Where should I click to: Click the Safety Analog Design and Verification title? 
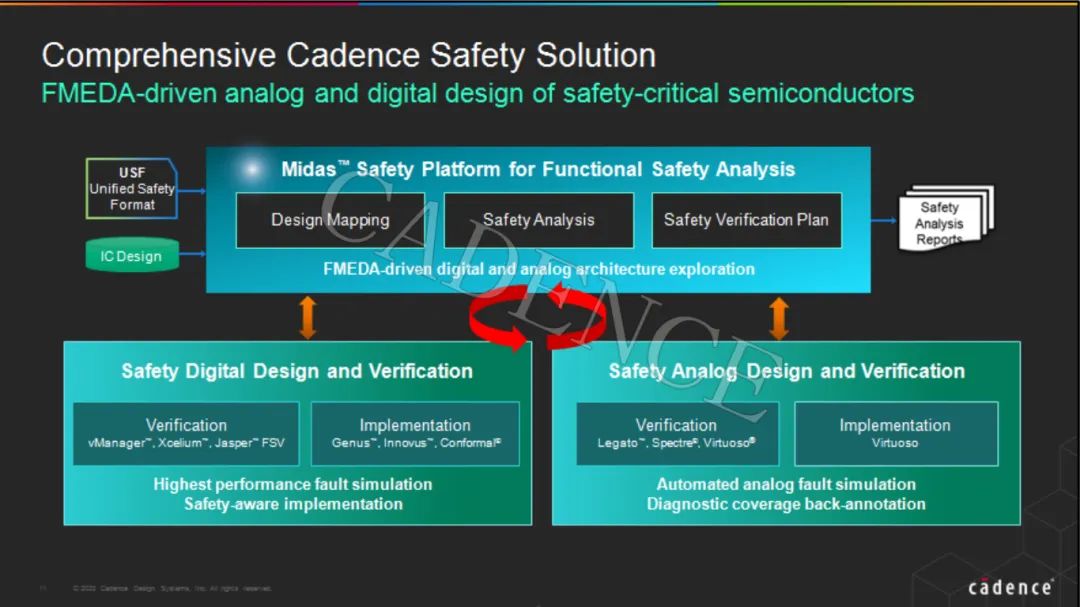[786, 371]
